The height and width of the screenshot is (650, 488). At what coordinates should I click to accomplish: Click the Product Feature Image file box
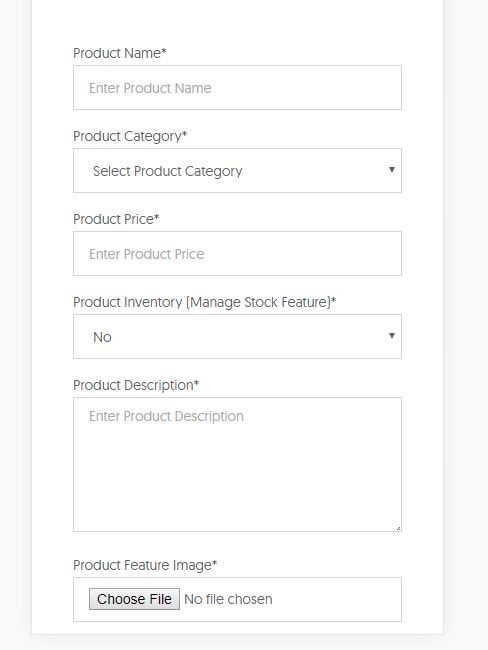(x=237, y=599)
